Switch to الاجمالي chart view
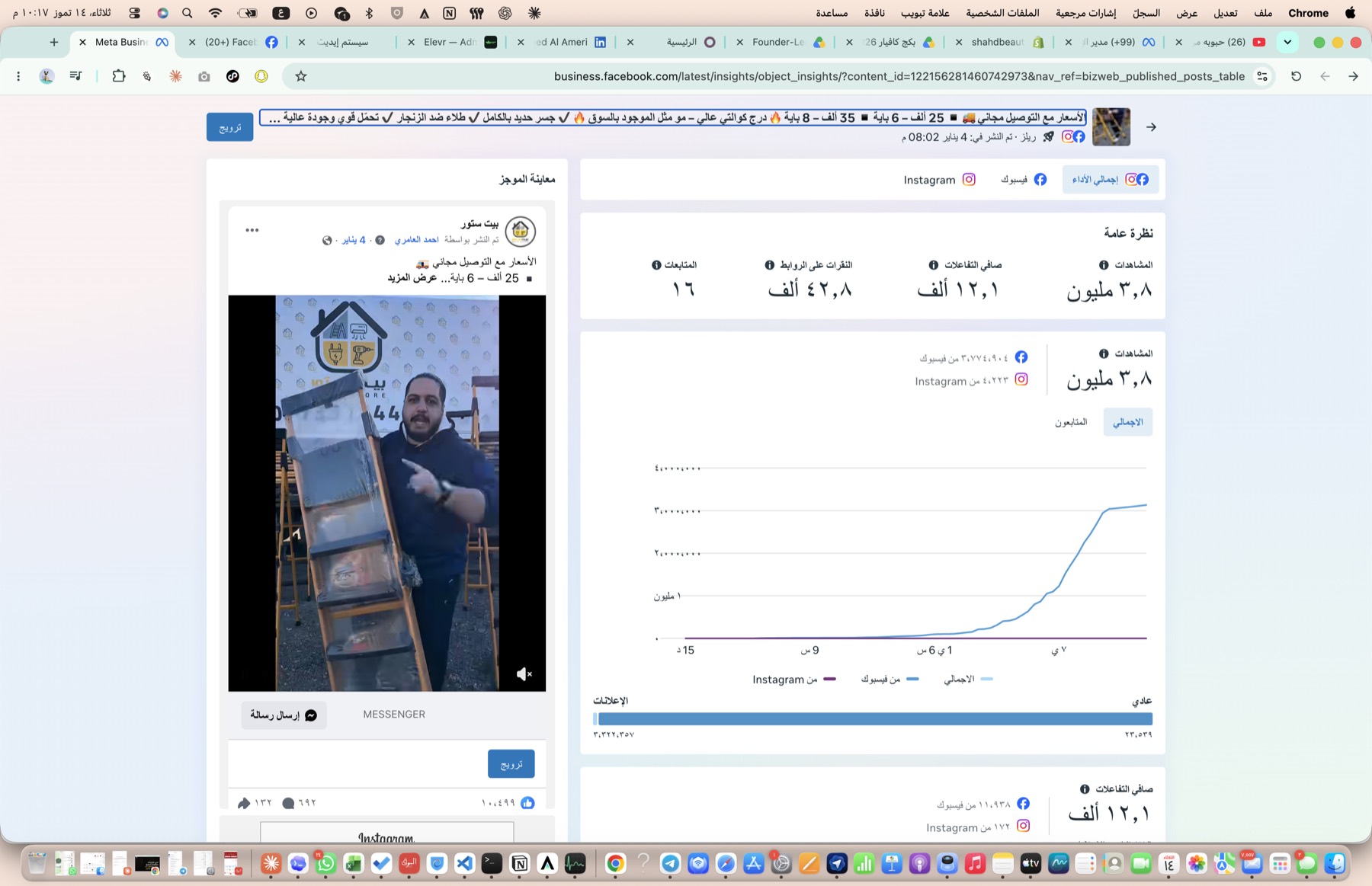This screenshot has width=1372, height=886. click(1127, 422)
